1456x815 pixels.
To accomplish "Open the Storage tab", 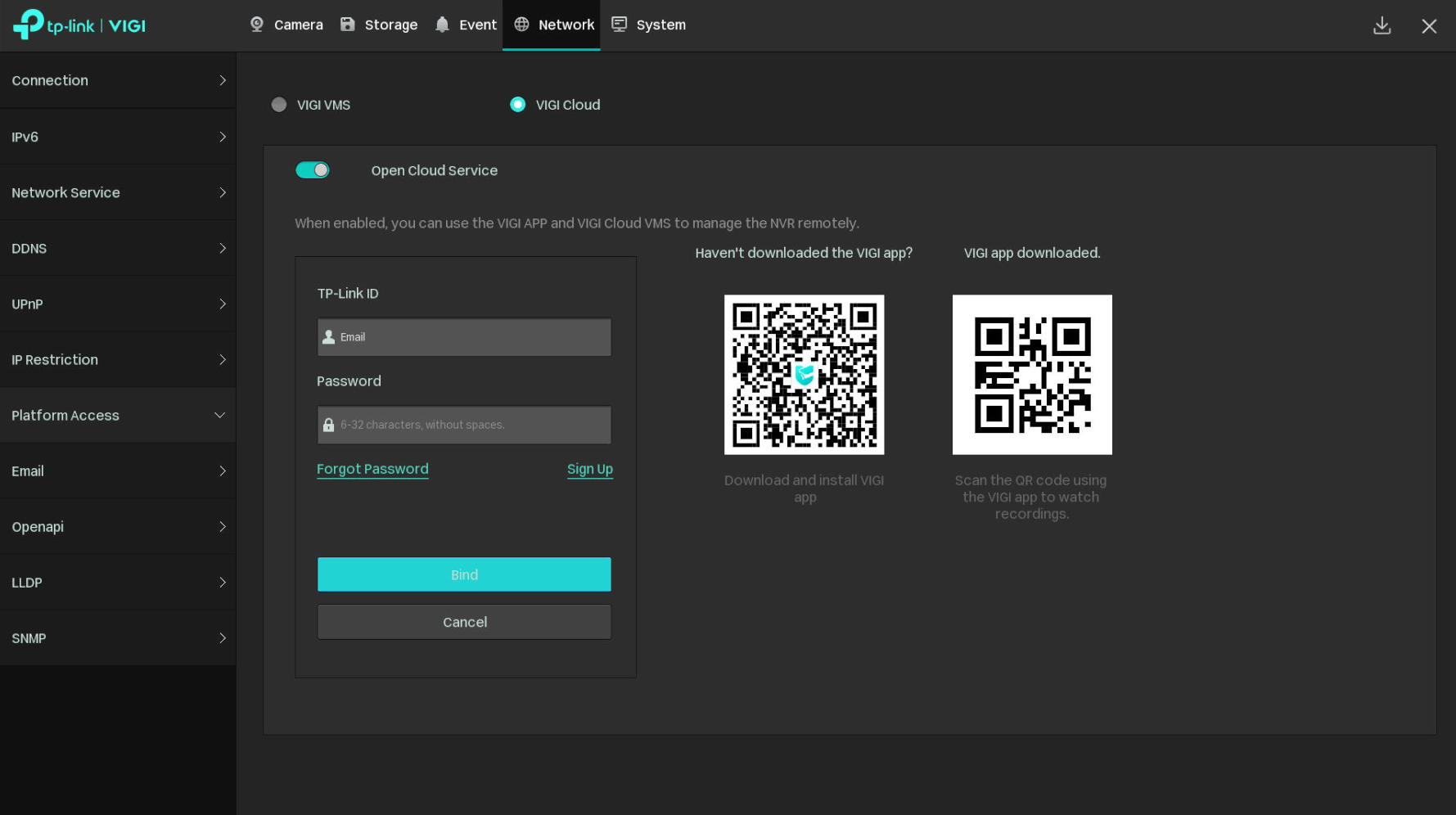I will [379, 25].
